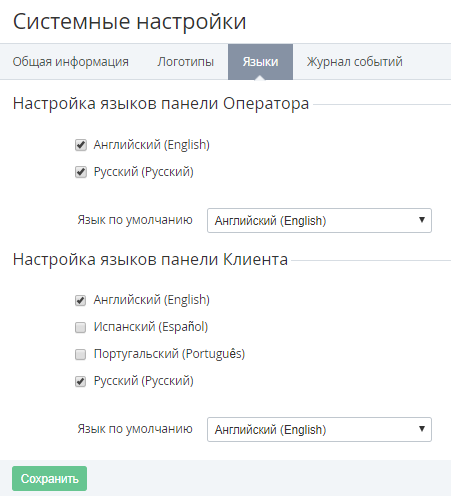Uncheck Английский (English) for Operator panel
451x501 pixels.
point(81,145)
